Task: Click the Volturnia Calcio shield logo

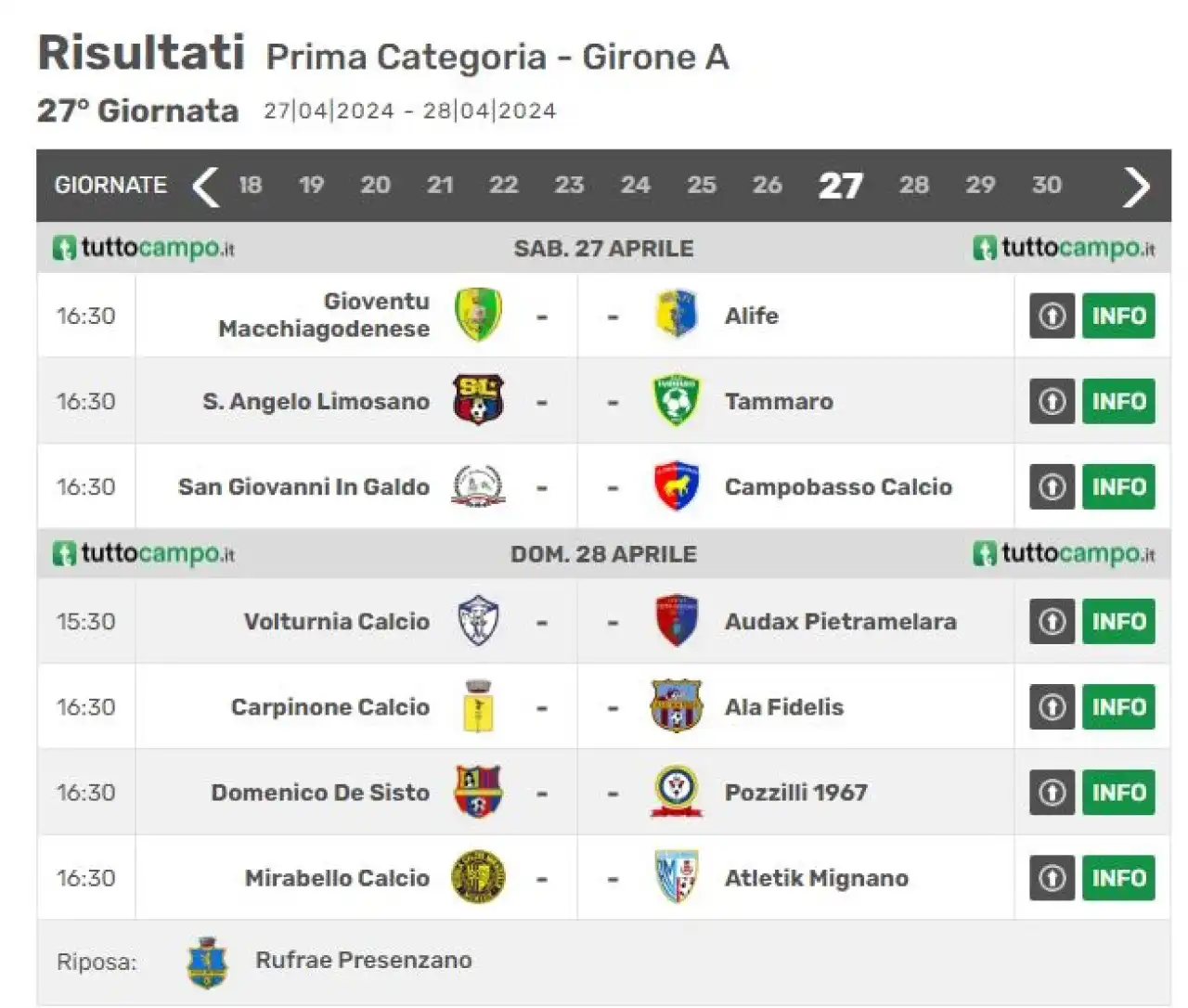Action: (478, 621)
